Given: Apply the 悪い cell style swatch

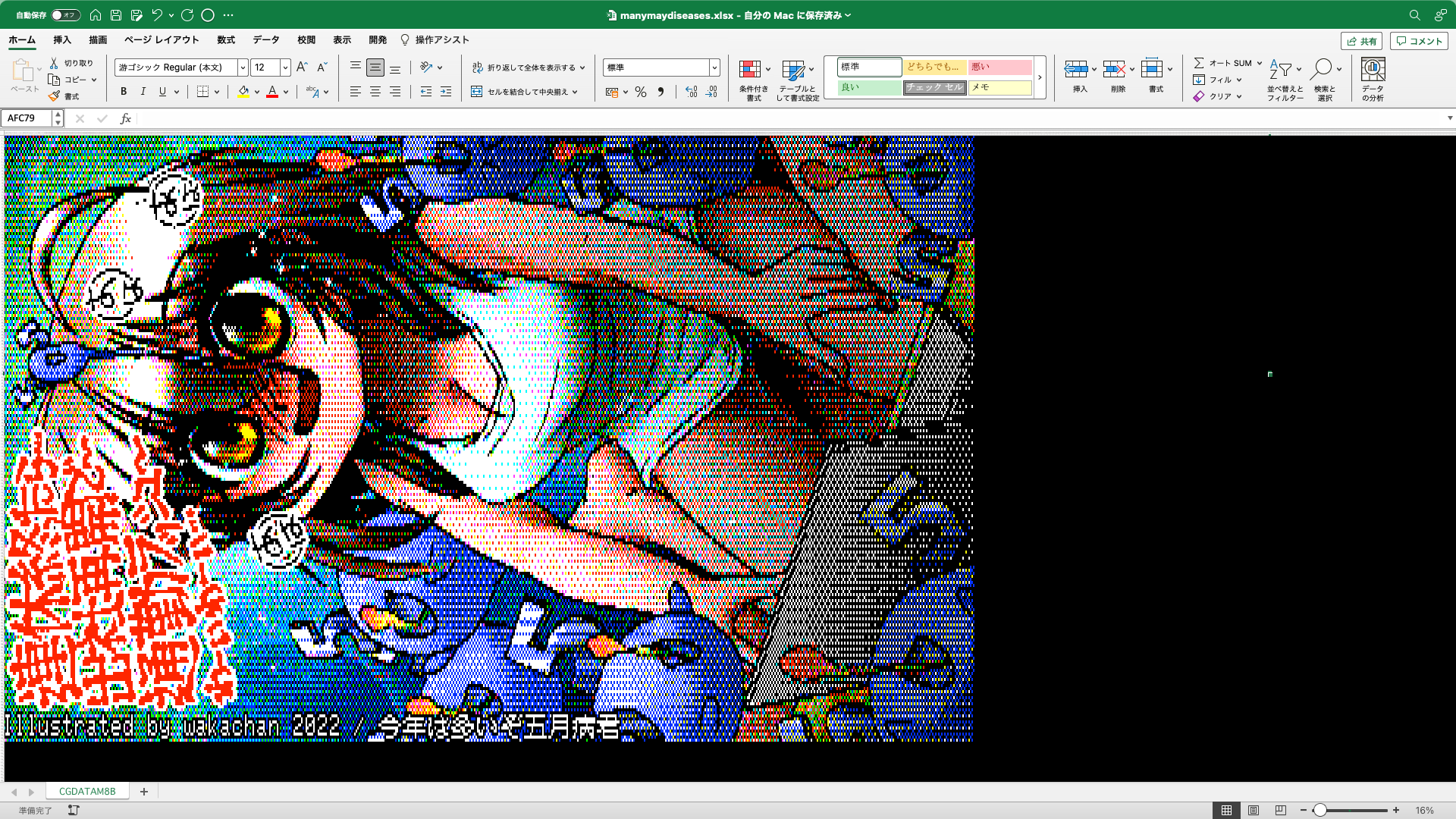Looking at the screenshot, I should 999,67.
